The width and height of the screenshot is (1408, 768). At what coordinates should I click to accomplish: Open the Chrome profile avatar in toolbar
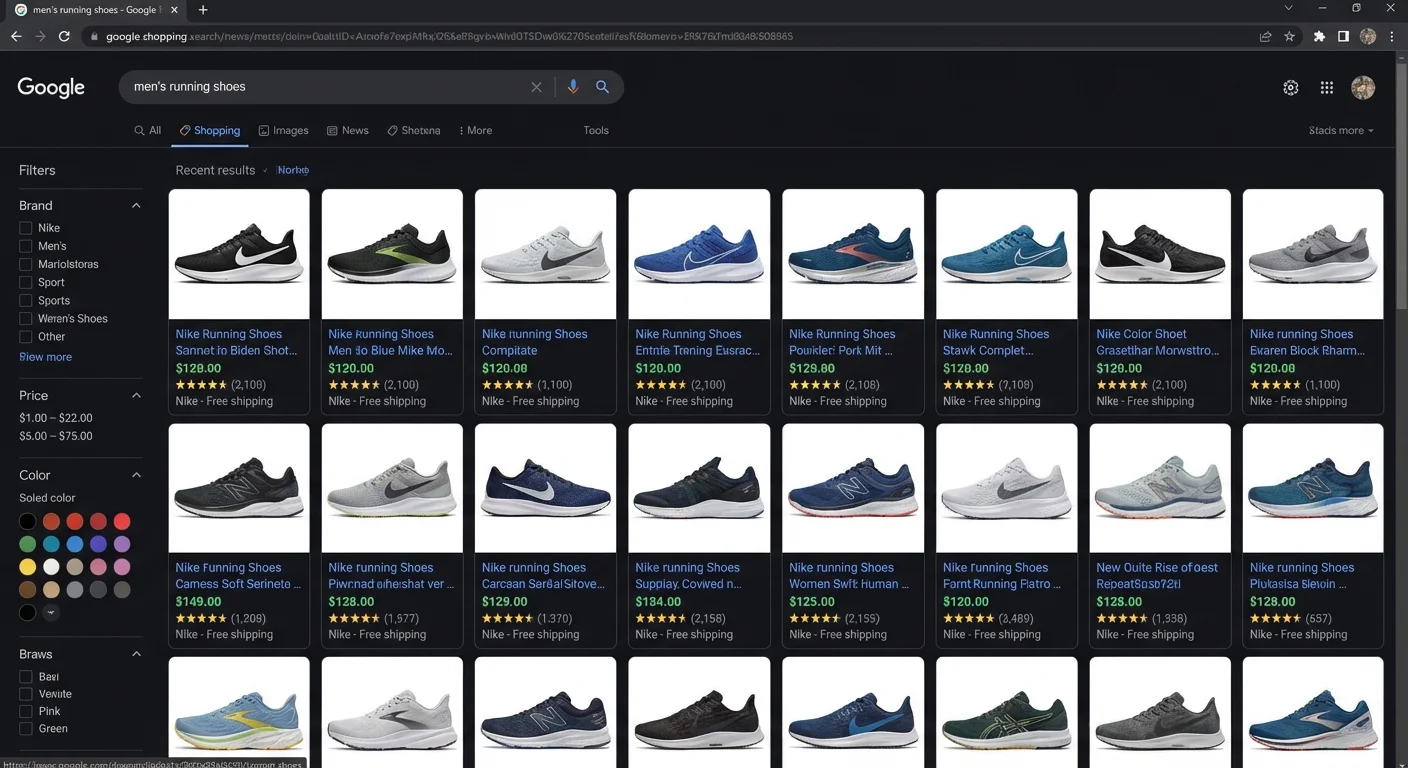[1368, 36]
